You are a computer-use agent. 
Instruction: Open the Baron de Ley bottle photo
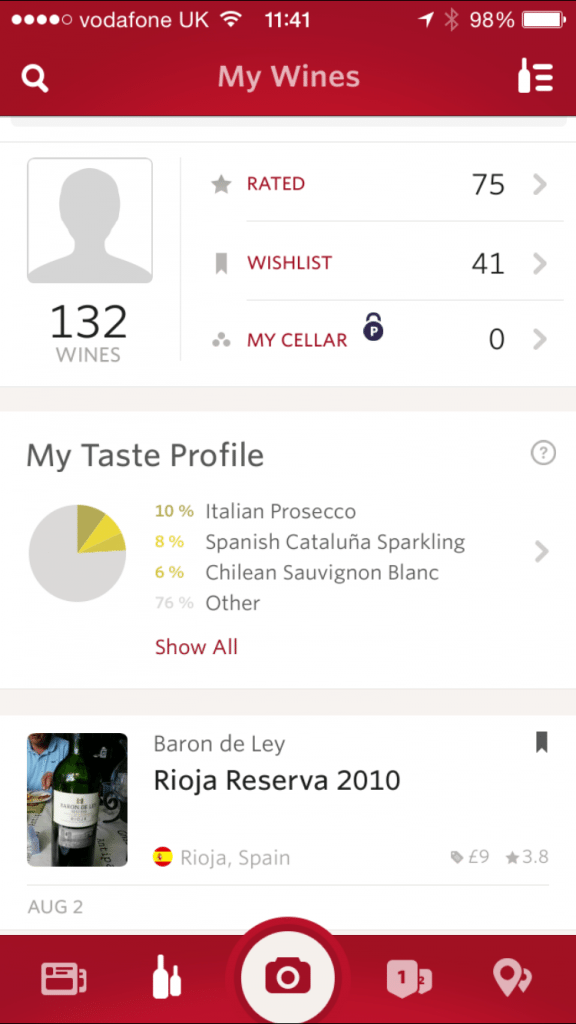(x=77, y=800)
